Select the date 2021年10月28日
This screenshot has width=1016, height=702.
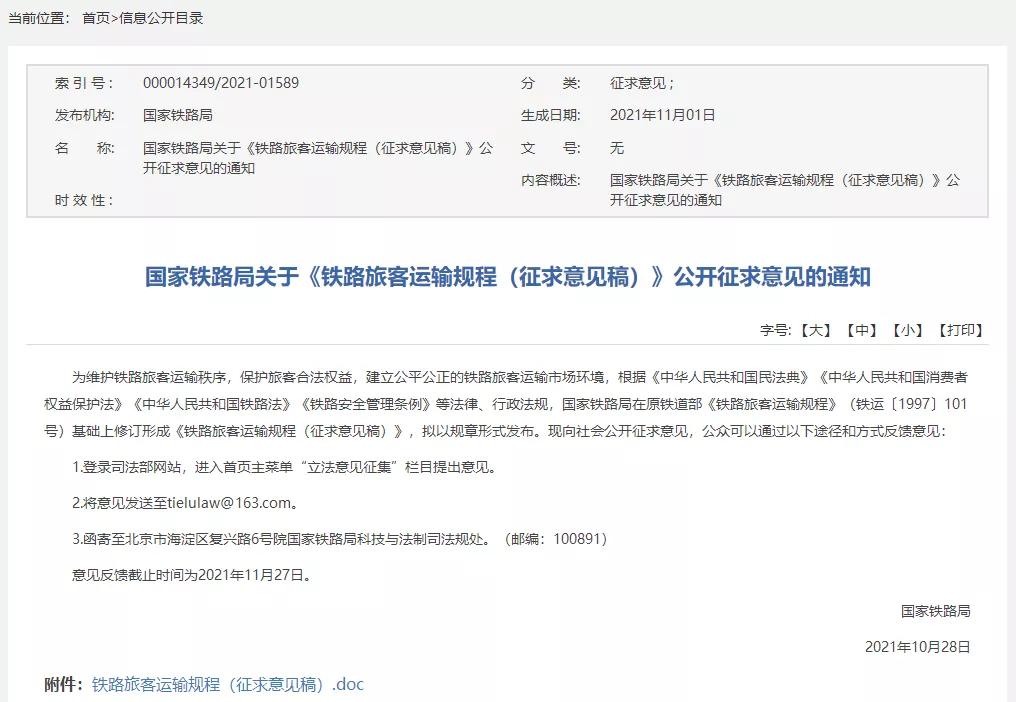click(x=918, y=646)
